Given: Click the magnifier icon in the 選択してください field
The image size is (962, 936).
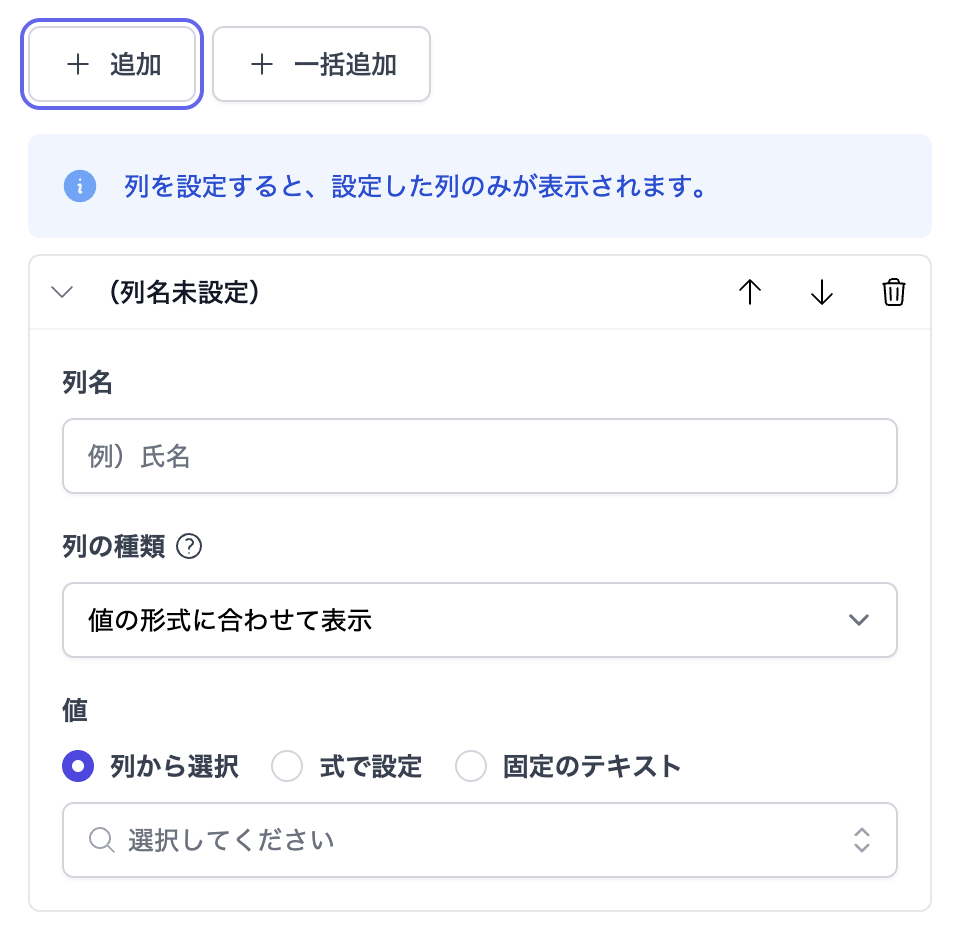Looking at the screenshot, I should (x=102, y=839).
